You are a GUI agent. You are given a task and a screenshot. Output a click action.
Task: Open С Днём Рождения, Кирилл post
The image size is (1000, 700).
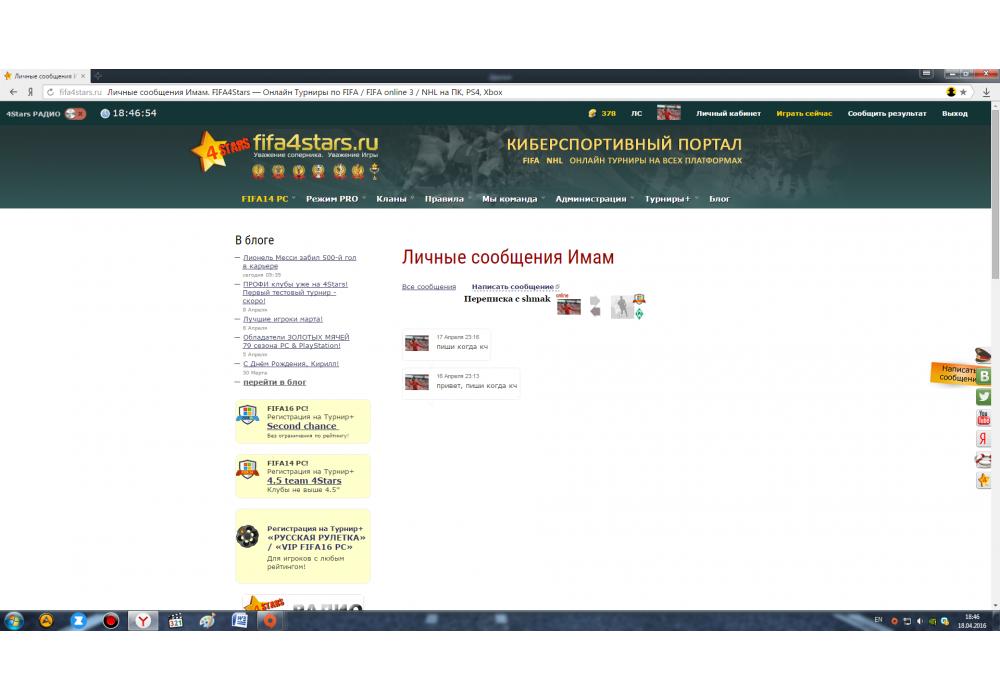290,363
